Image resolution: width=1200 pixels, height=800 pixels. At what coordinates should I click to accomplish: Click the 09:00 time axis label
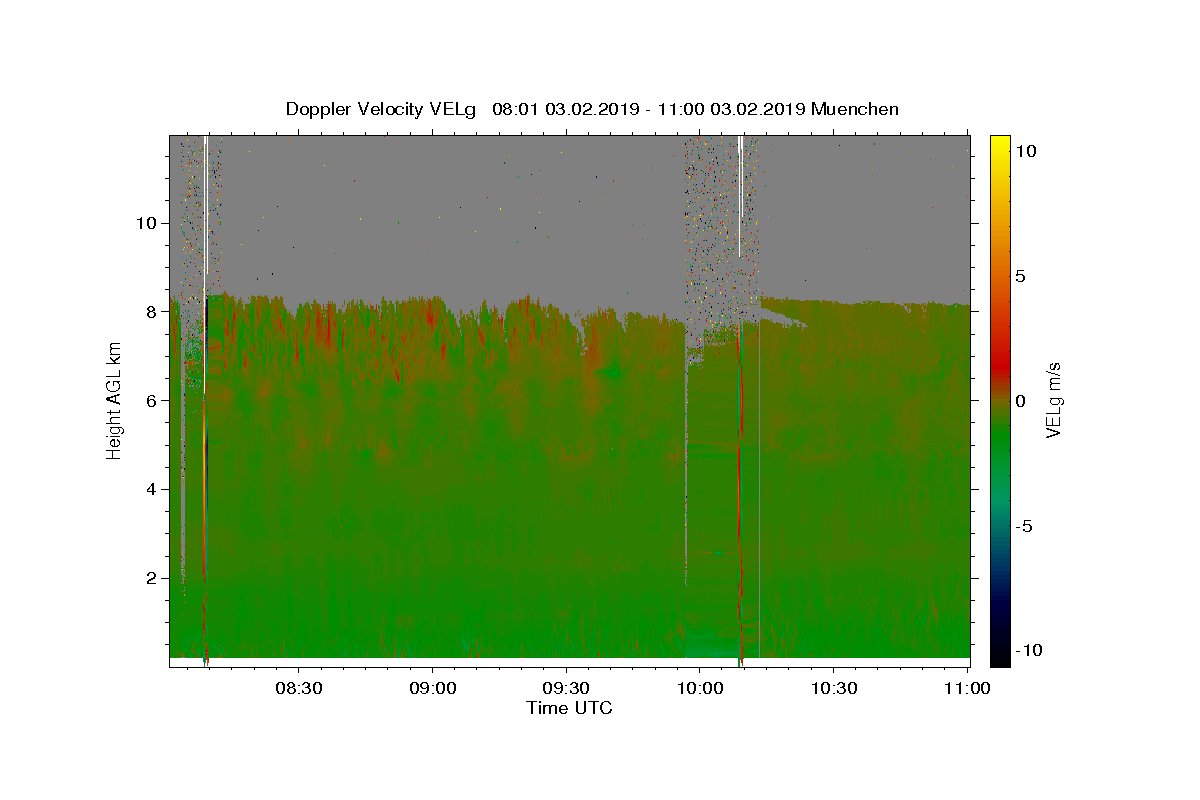433,688
